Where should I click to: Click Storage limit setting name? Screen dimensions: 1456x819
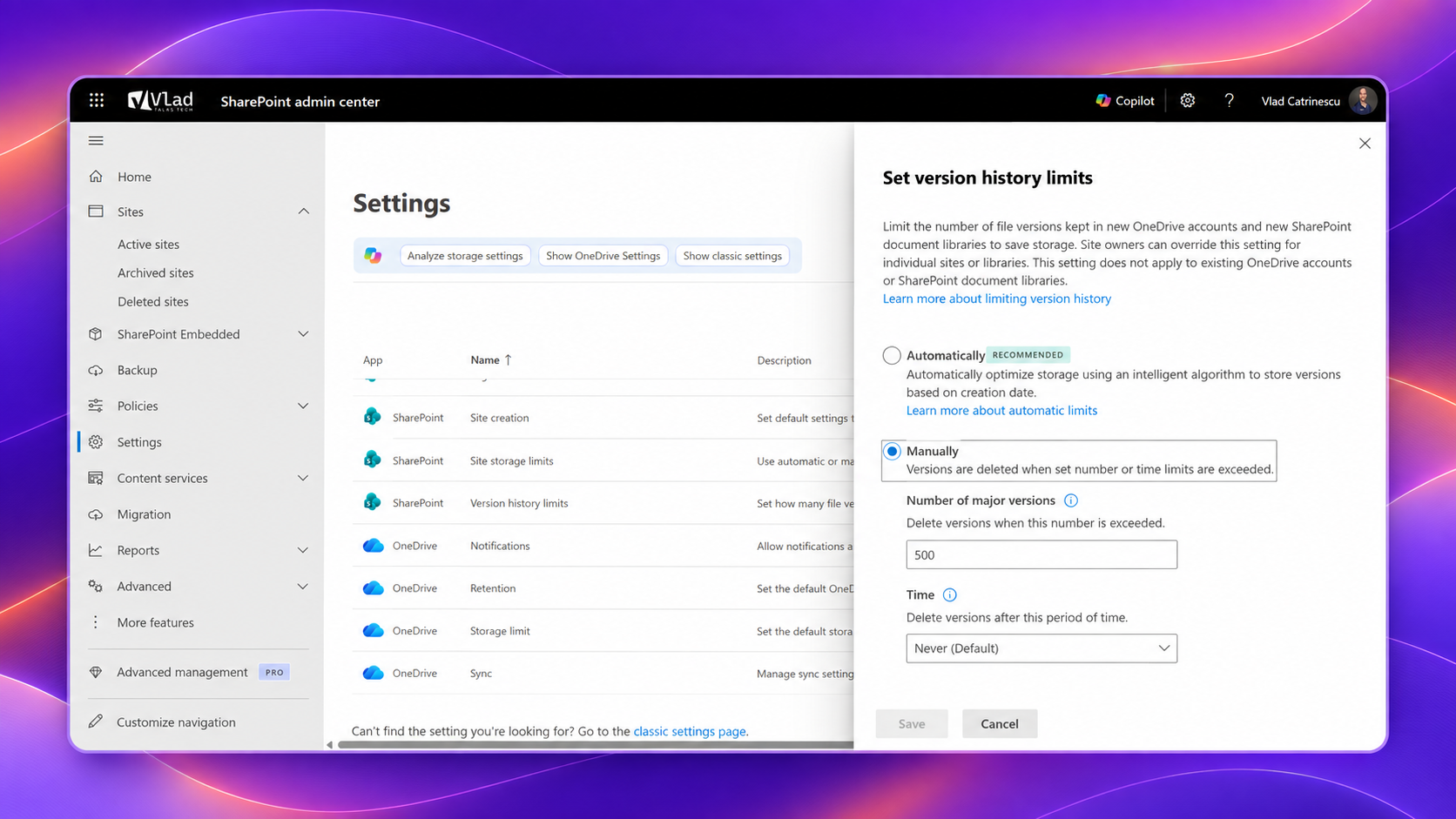(x=500, y=631)
